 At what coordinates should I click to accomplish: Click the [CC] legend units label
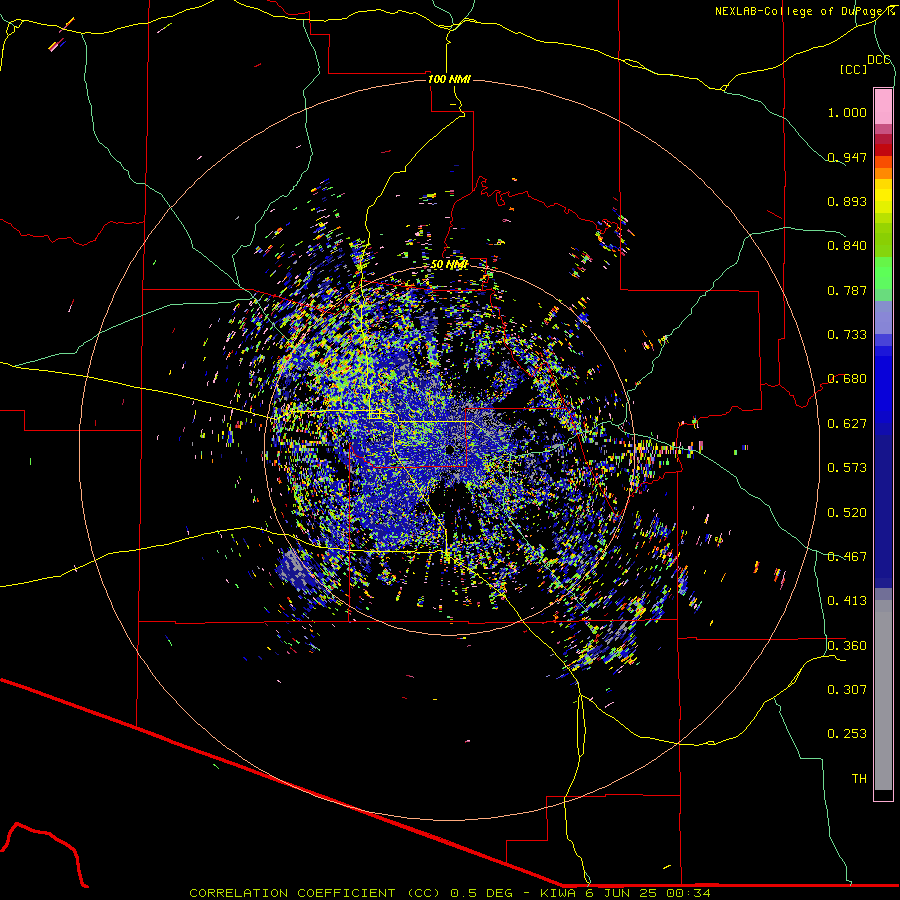[853, 69]
